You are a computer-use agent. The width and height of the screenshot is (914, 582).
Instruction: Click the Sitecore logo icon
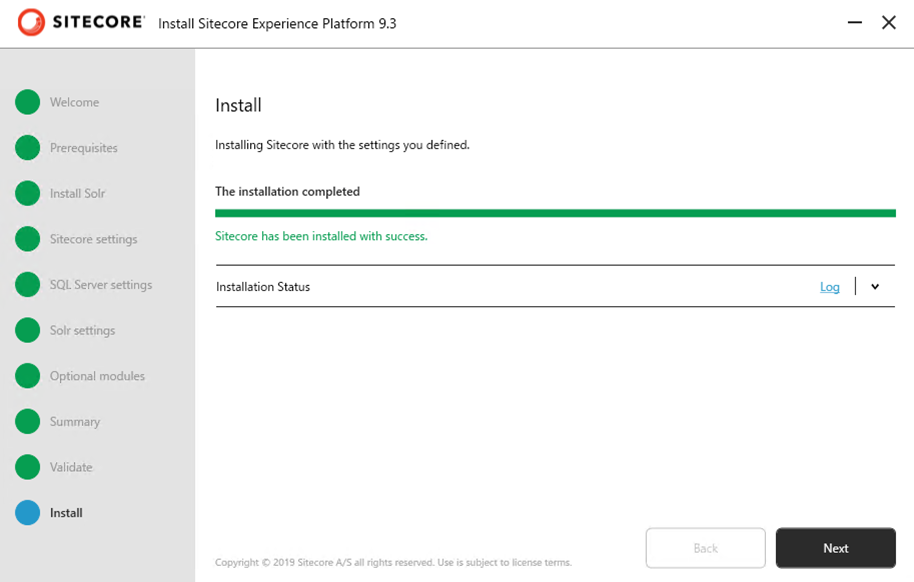point(31,22)
